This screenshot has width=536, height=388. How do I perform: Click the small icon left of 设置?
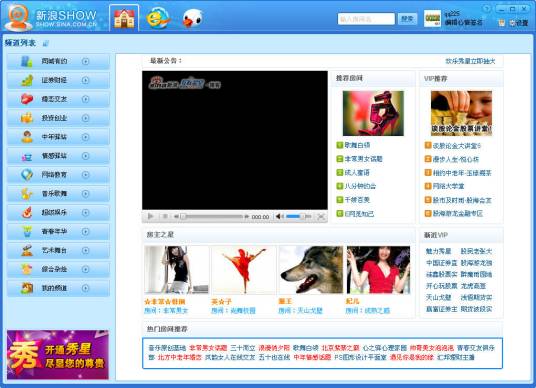point(501,23)
